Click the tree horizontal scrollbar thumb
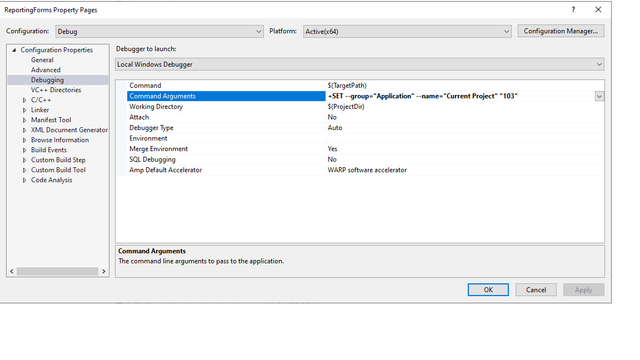The width and height of the screenshot is (640, 360). coord(58,271)
